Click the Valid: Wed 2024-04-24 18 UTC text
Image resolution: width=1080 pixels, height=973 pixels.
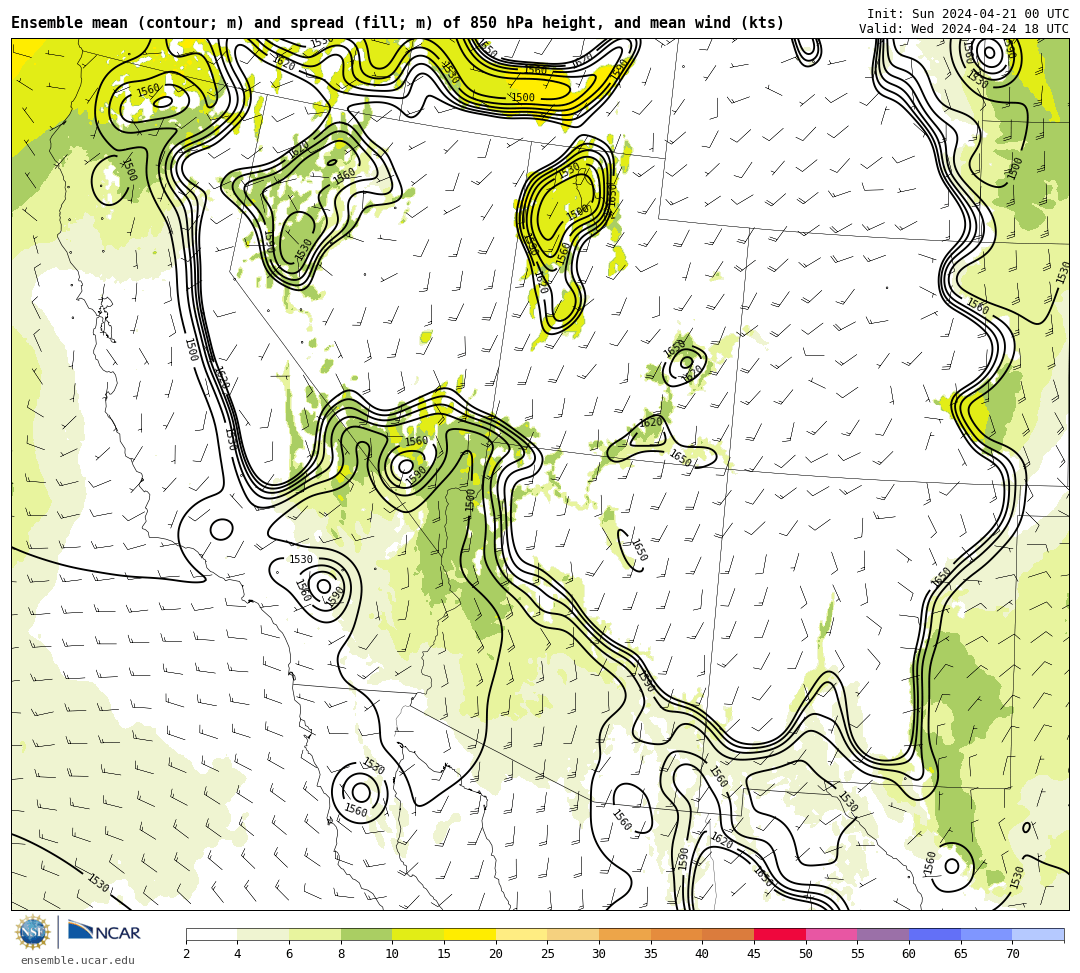point(964,28)
